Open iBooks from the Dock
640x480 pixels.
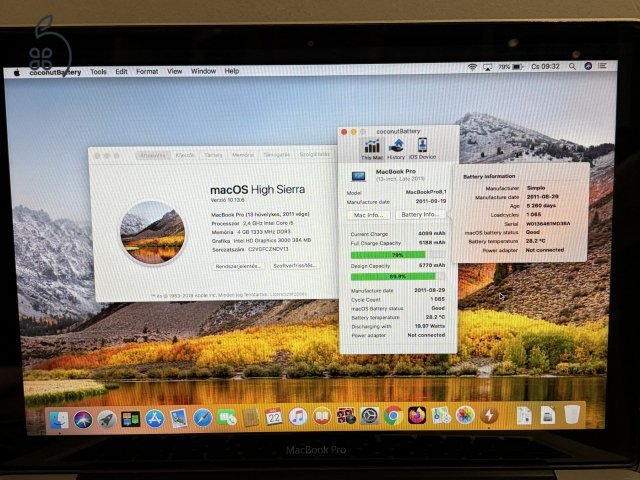[322, 417]
